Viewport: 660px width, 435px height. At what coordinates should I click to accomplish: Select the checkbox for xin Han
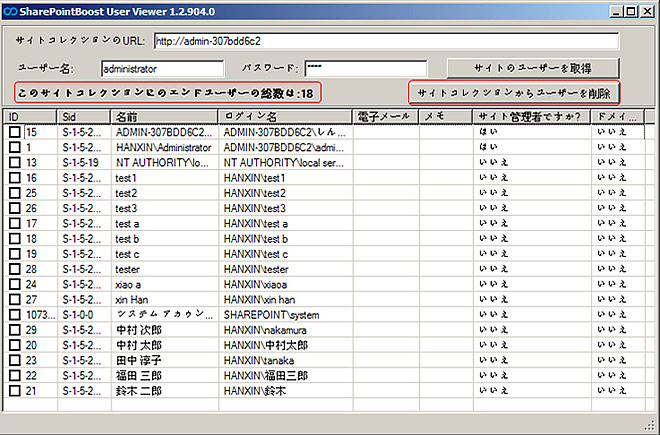(x=15, y=299)
